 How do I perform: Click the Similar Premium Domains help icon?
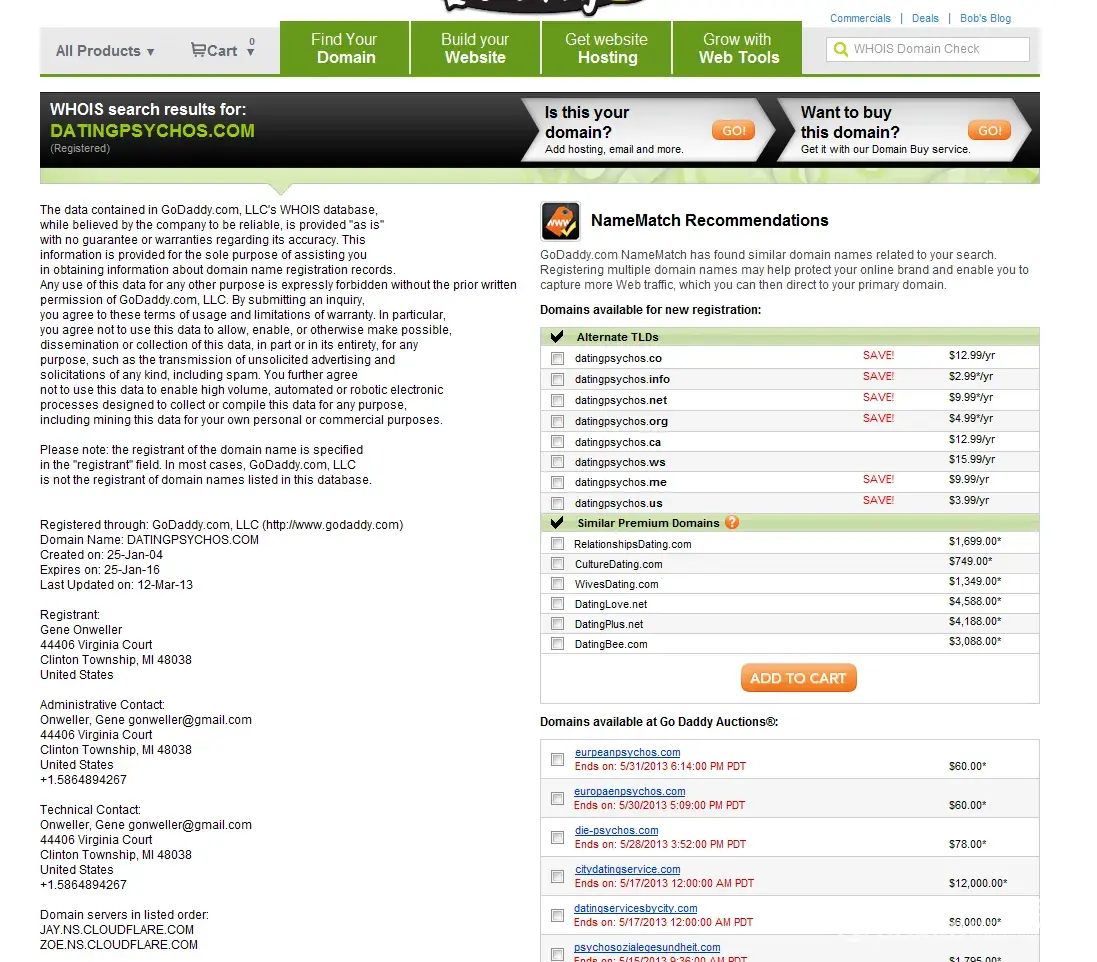[732, 523]
